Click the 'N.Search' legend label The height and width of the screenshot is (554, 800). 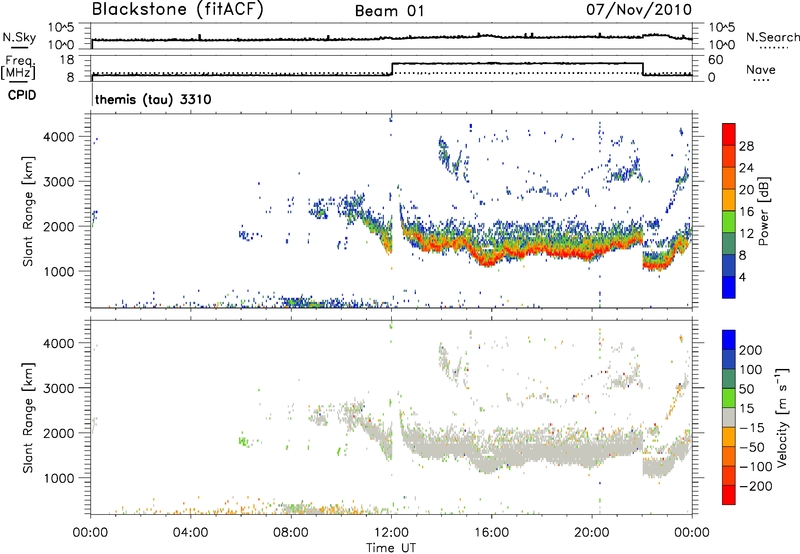(x=772, y=37)
